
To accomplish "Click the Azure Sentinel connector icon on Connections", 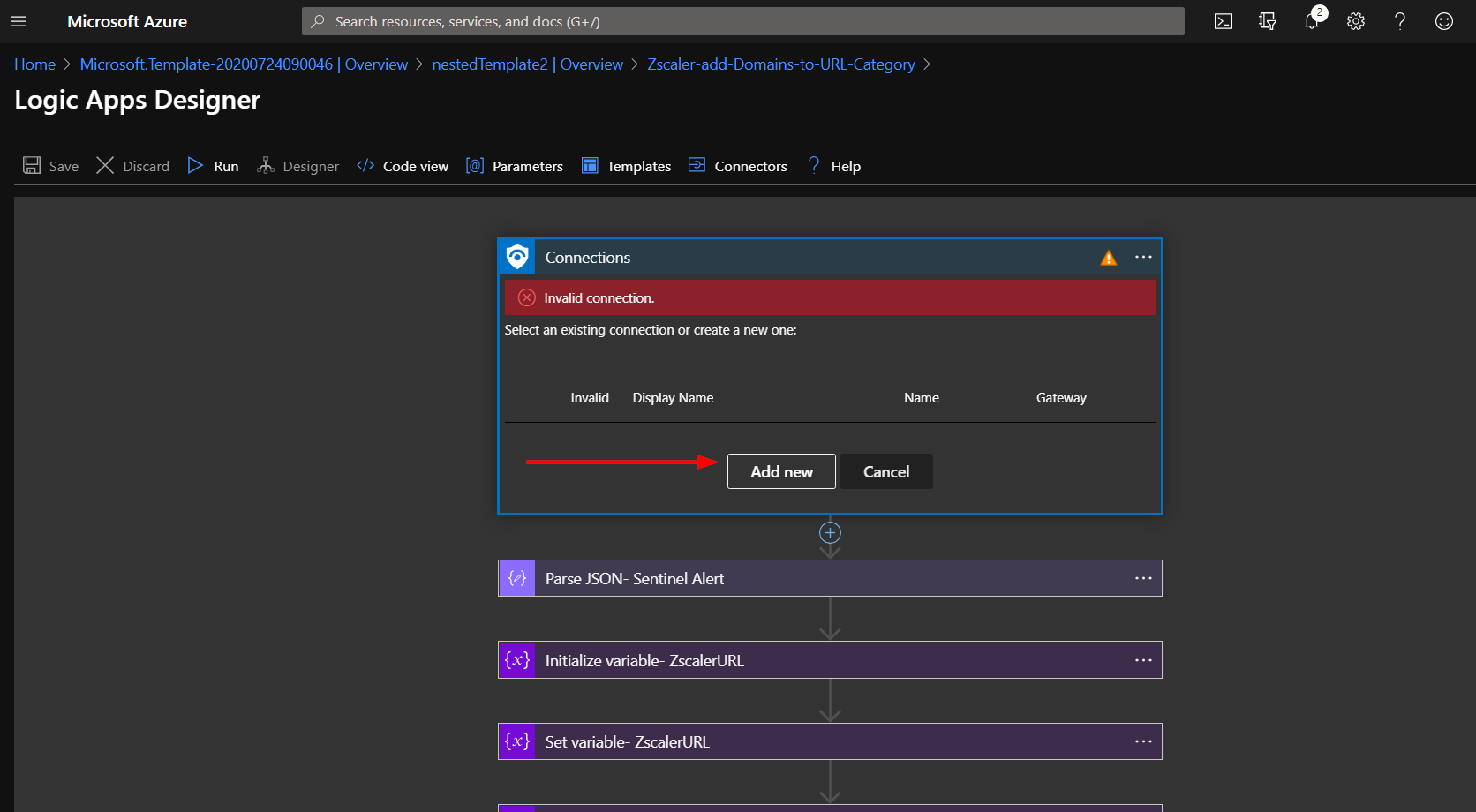I will point(517,258).
